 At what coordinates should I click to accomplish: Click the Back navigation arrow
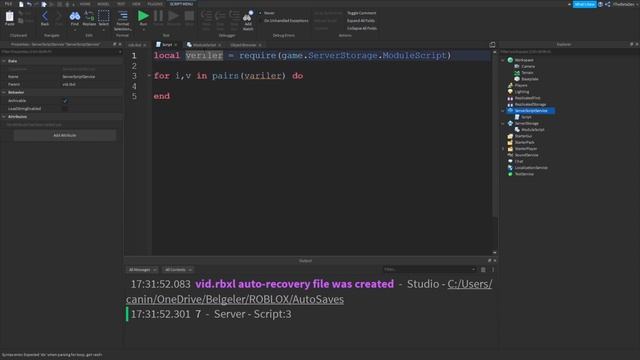(45, 17)
